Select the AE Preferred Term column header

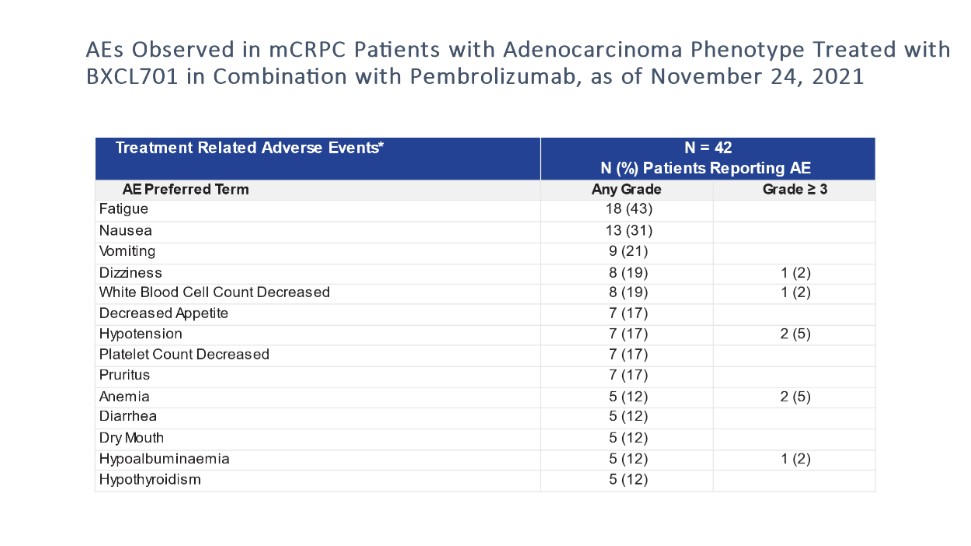(185, 189)
